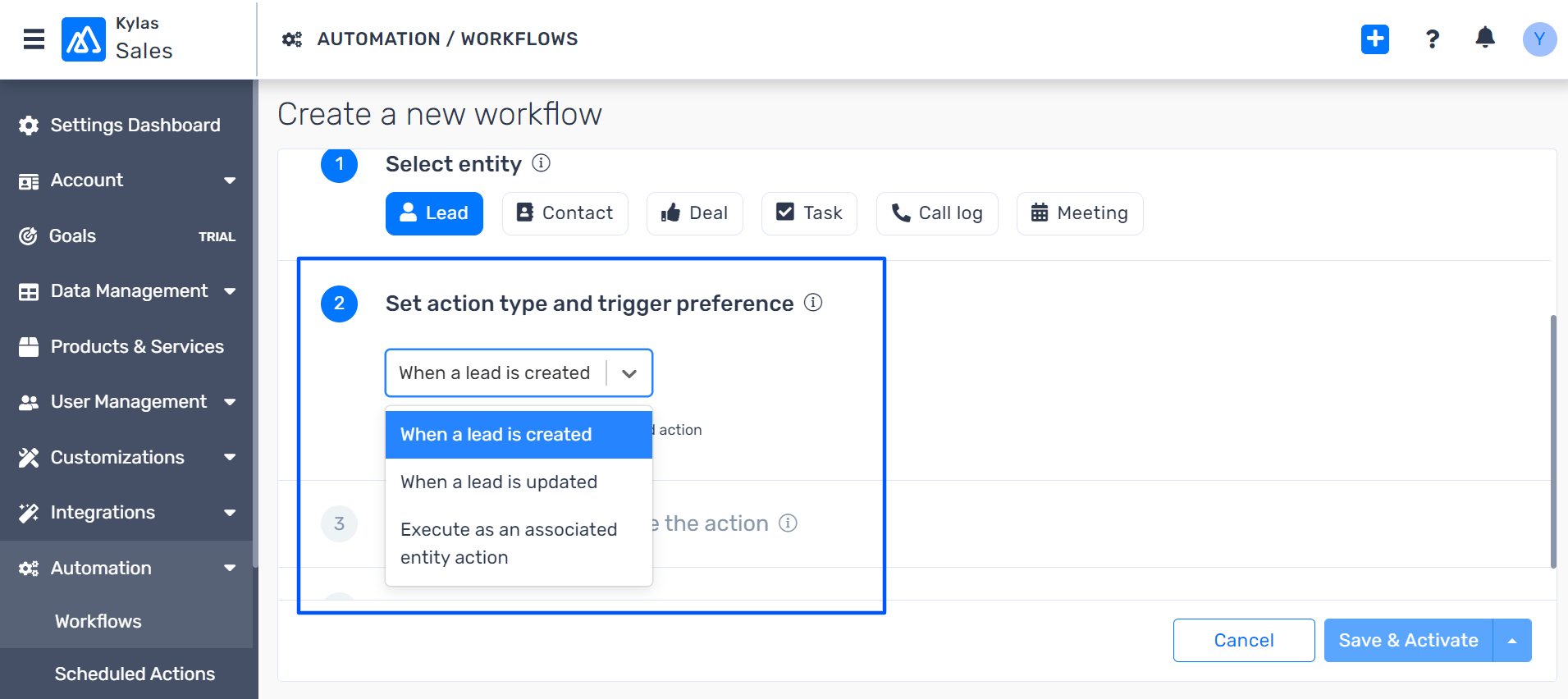Click the Settings Dashboard gear icon
Image resolution: width=1568 pixels, height=699 pixels.
(x=29, y=125)
